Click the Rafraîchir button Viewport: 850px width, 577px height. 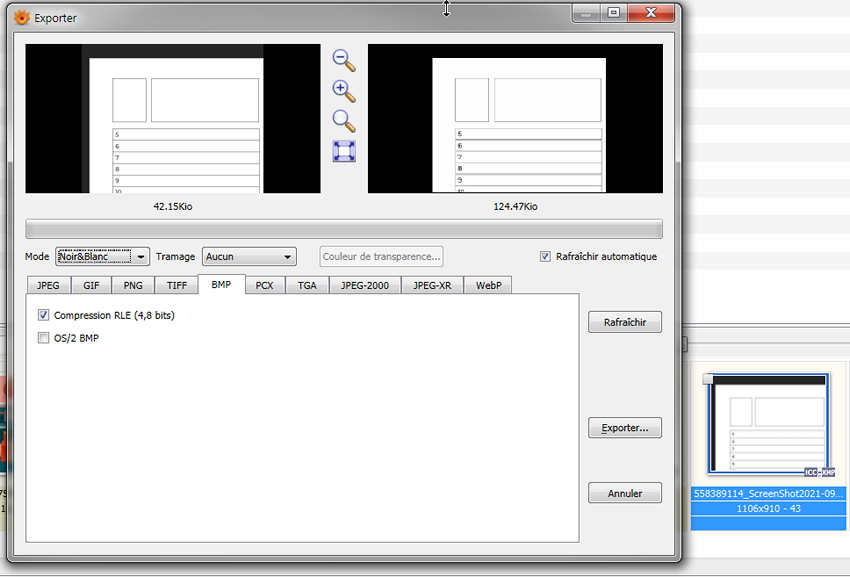(624, 321)
